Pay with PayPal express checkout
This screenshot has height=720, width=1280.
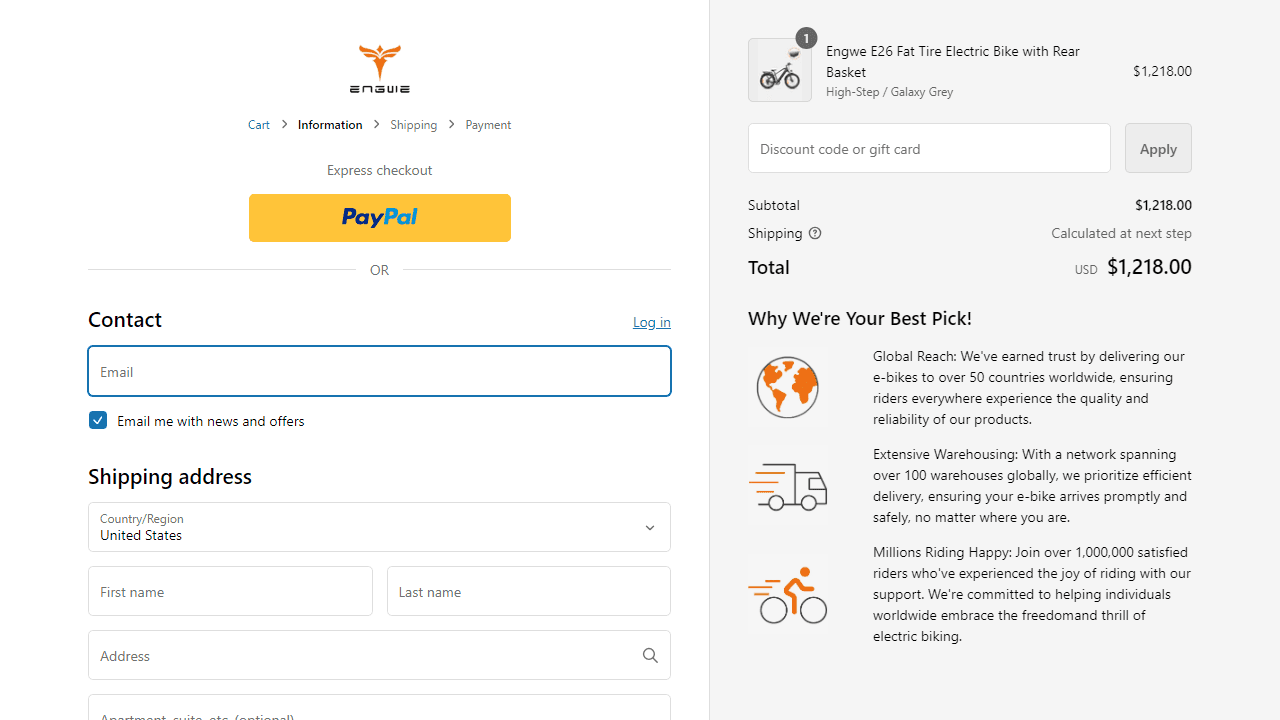(x=380, y=218)
